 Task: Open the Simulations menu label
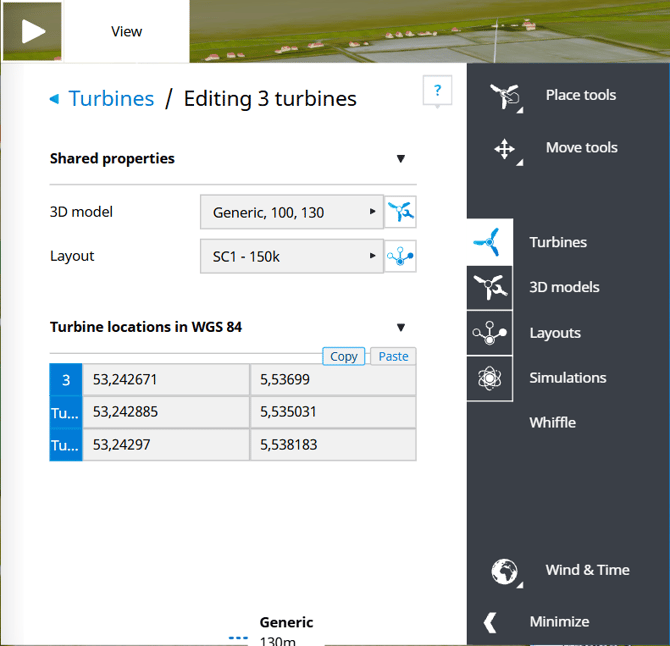[x=568, y=378]
